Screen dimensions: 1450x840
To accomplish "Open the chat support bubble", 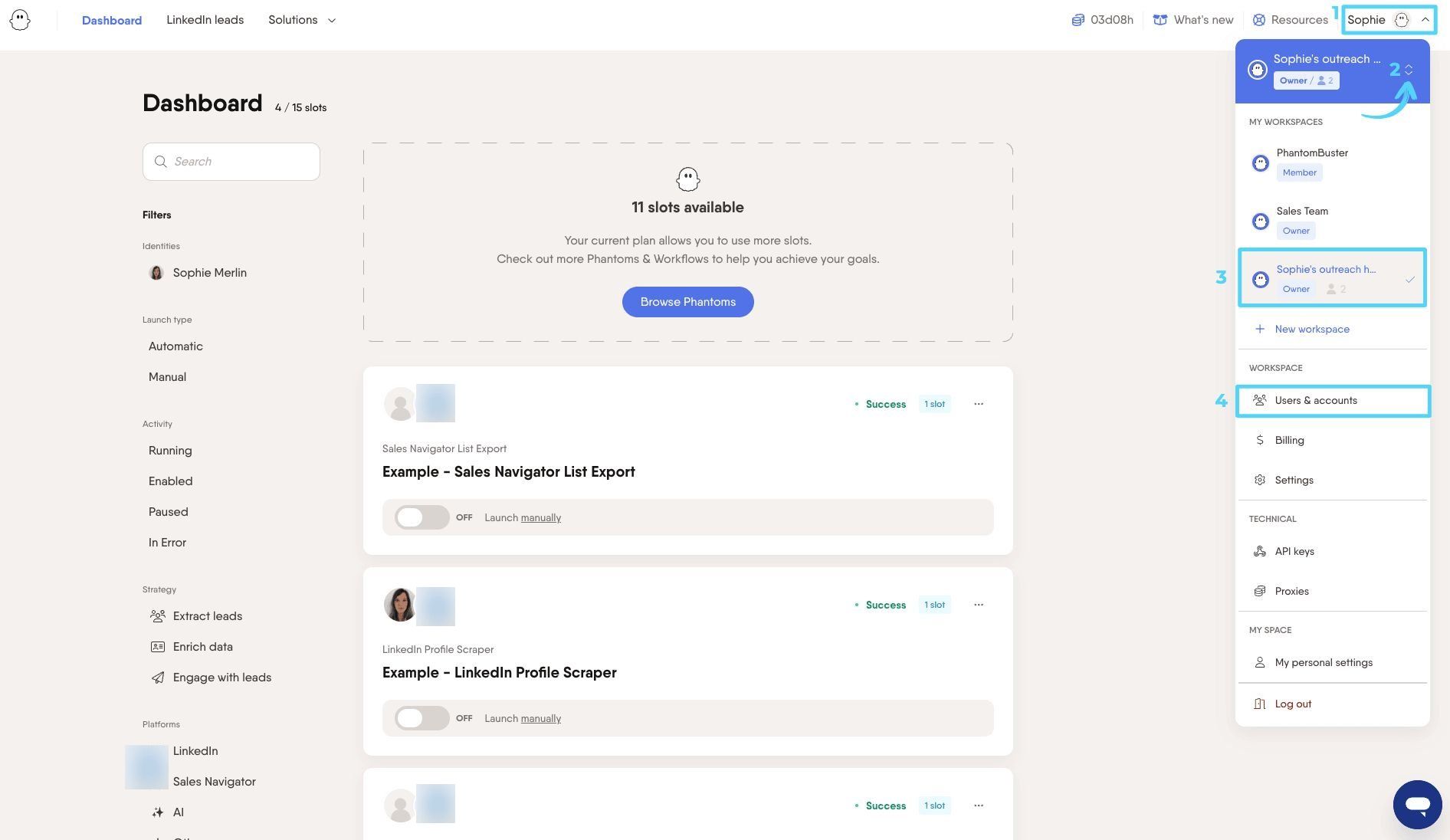I will click(x=1417, y=804).
